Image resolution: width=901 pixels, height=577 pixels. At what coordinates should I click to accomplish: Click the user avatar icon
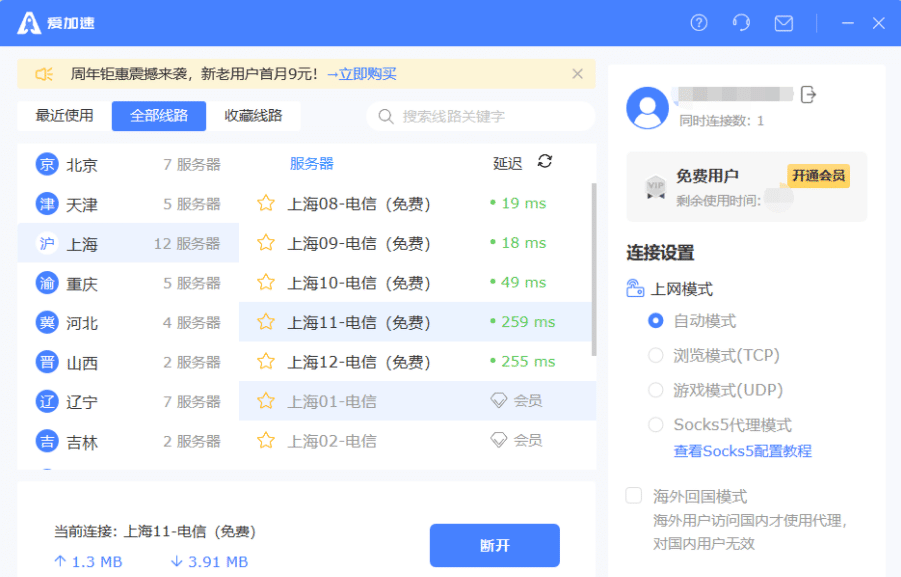[647, 108]
